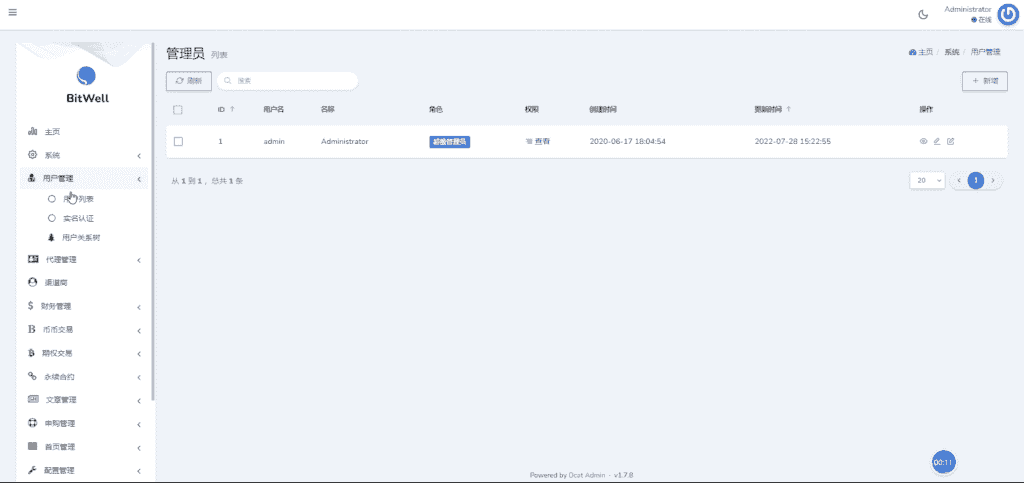Click the 刷新 refresh button
This screenshot has width=1024, height=483.
189,81
